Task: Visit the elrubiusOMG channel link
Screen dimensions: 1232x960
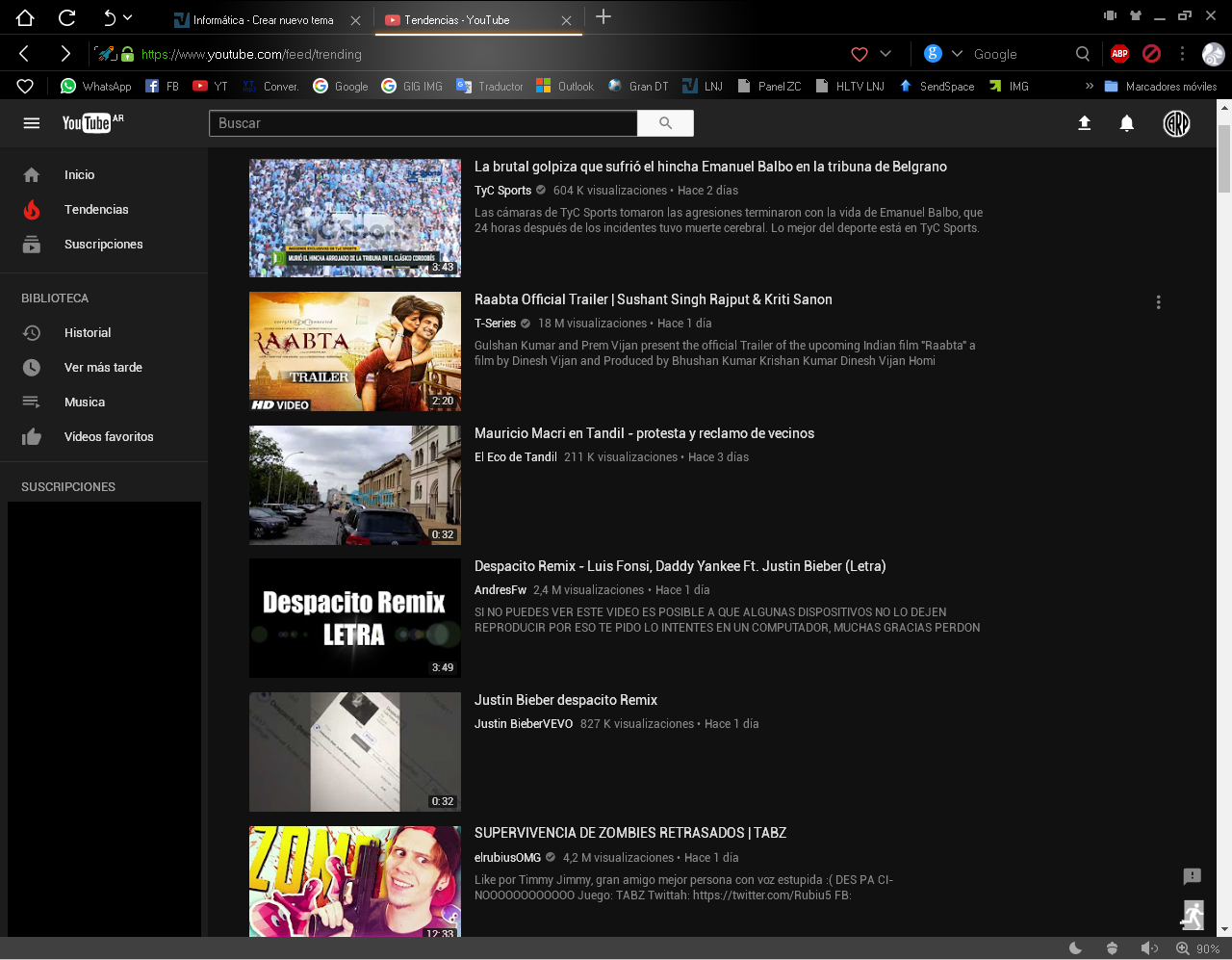Action: tap(507, 858)
